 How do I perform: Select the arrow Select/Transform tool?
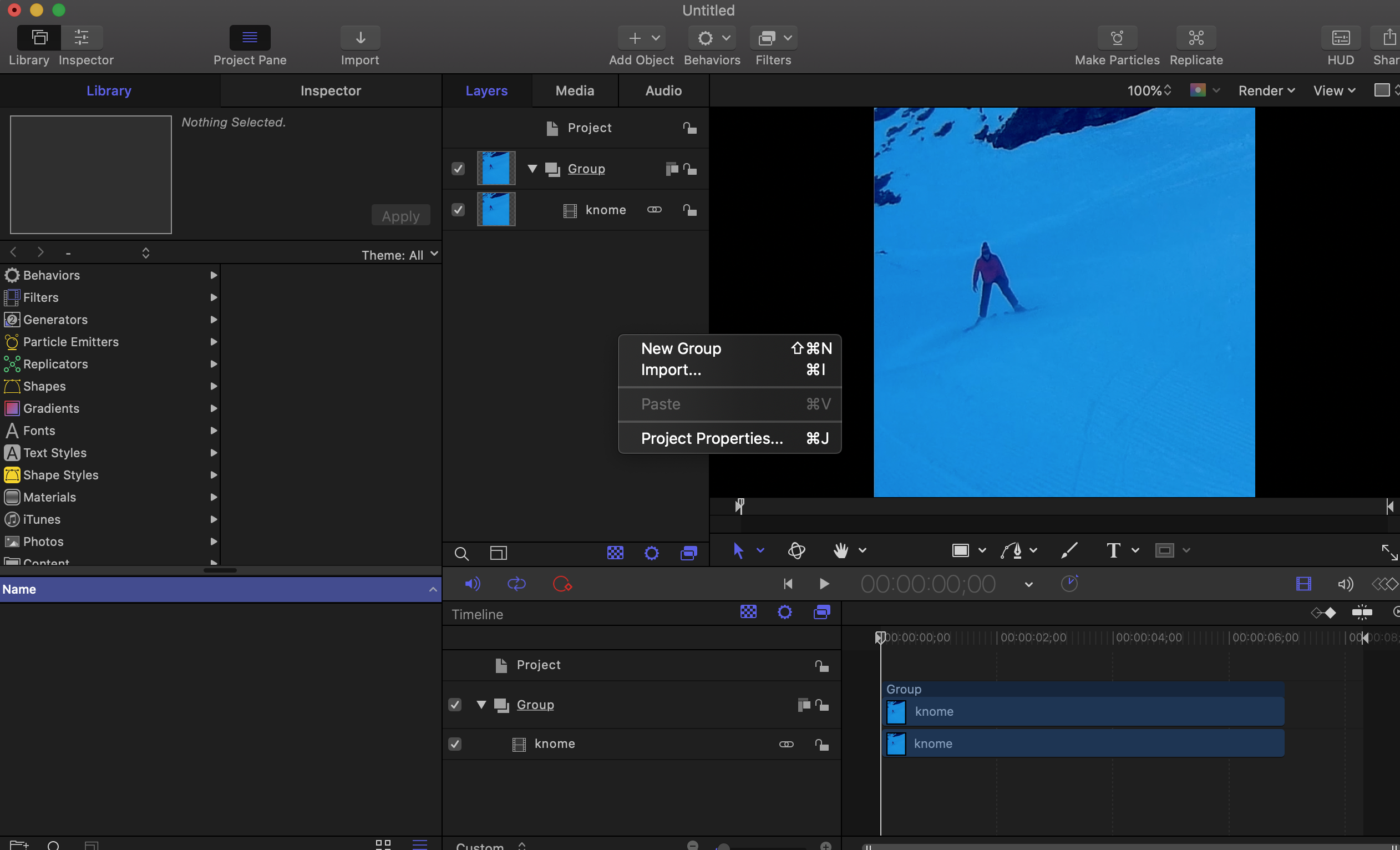click(738, 550)
